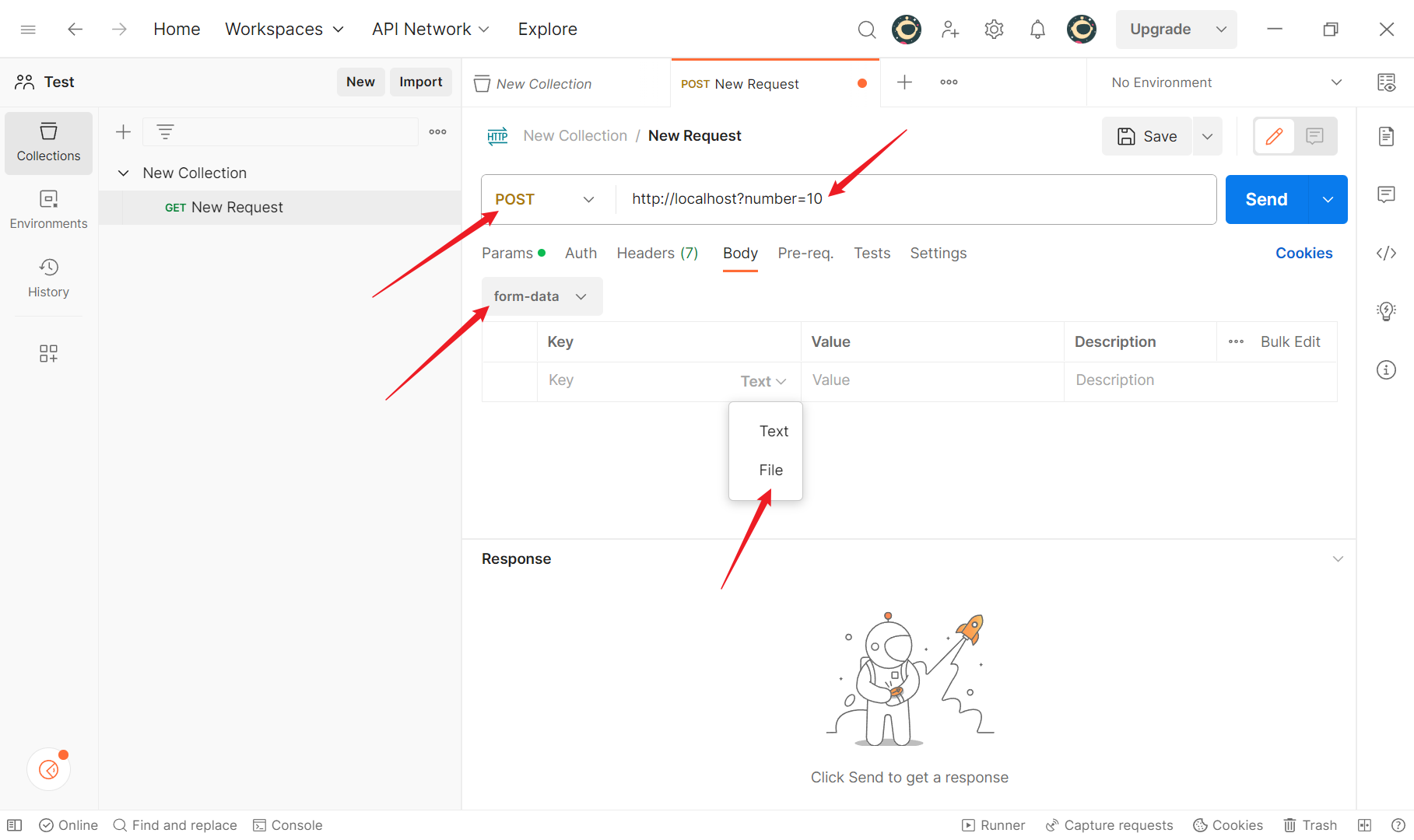Go forward with the right arrow

point(119,30)
